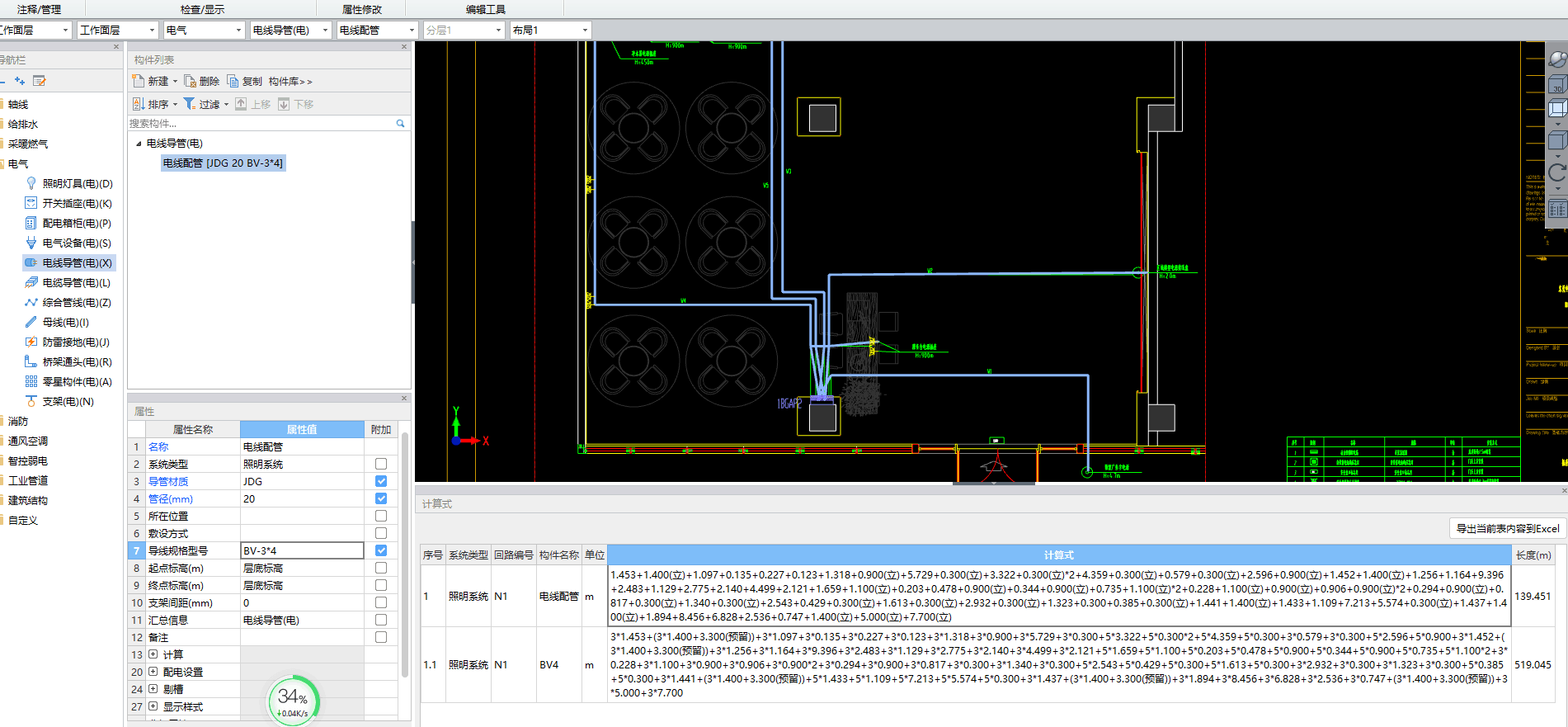The image size is (1568, 727).
Task: Click 导出当前表内容到Excel button
Action: pyautogui.click(x=1507, y=528)
